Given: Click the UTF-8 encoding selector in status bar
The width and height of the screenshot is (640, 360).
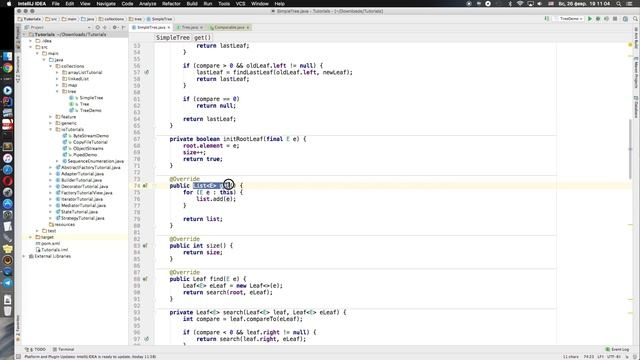Looking at the screenshot, I should [613, 357].
